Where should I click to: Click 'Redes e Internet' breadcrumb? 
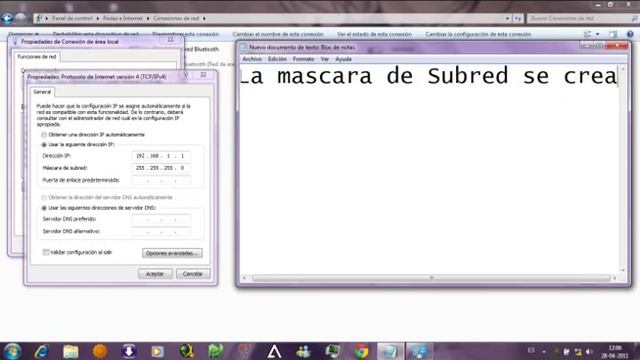[x=123, y=18]
